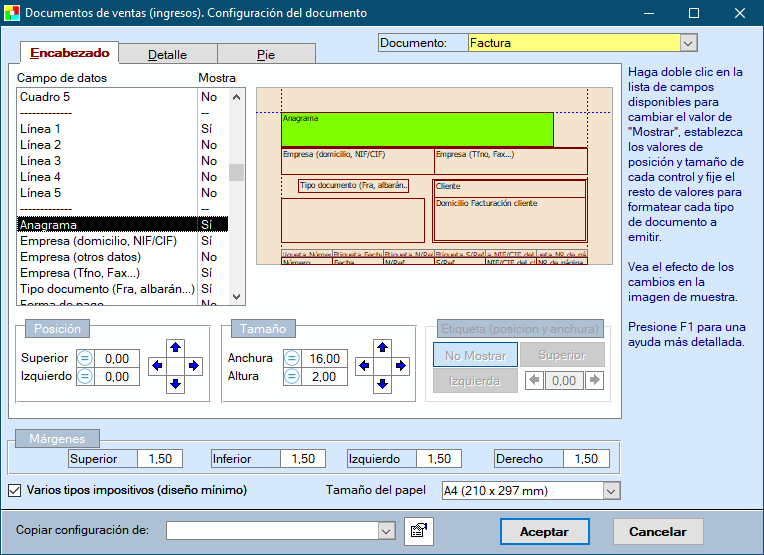Click the Aceptar button

pyautogui.click(x=544, y=532)
